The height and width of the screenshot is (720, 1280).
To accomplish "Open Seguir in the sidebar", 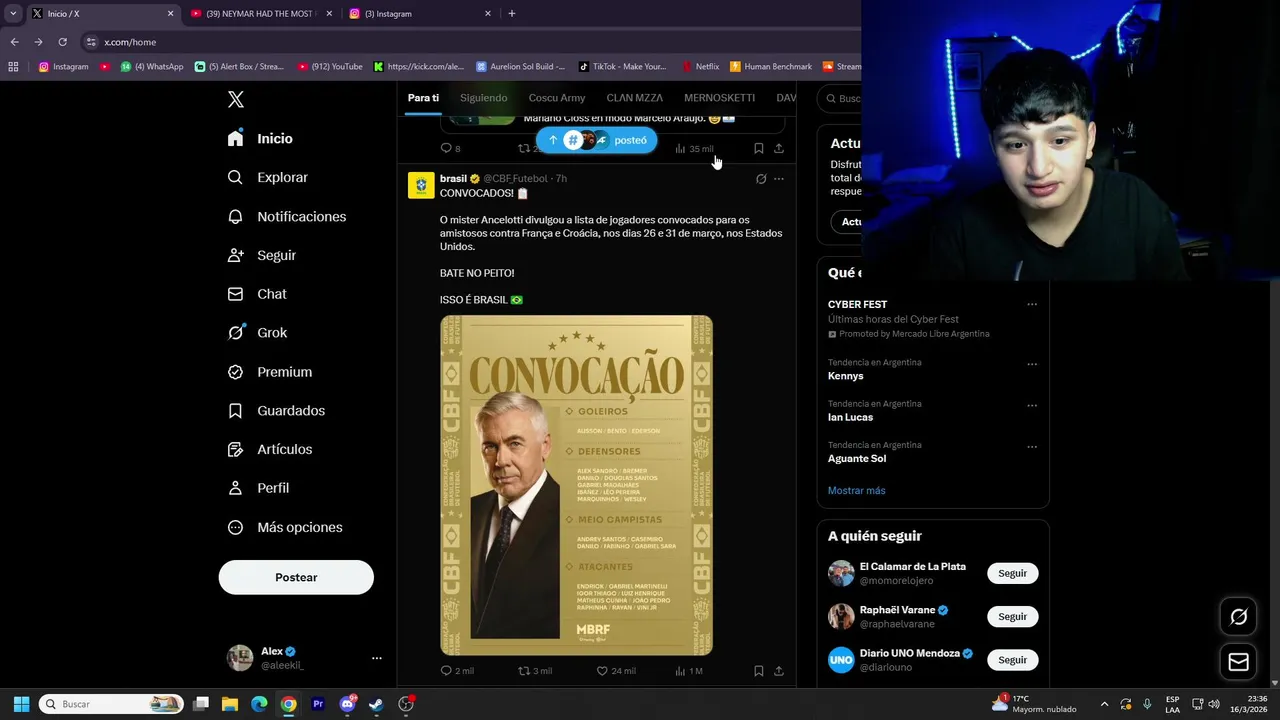I will 262,255.
